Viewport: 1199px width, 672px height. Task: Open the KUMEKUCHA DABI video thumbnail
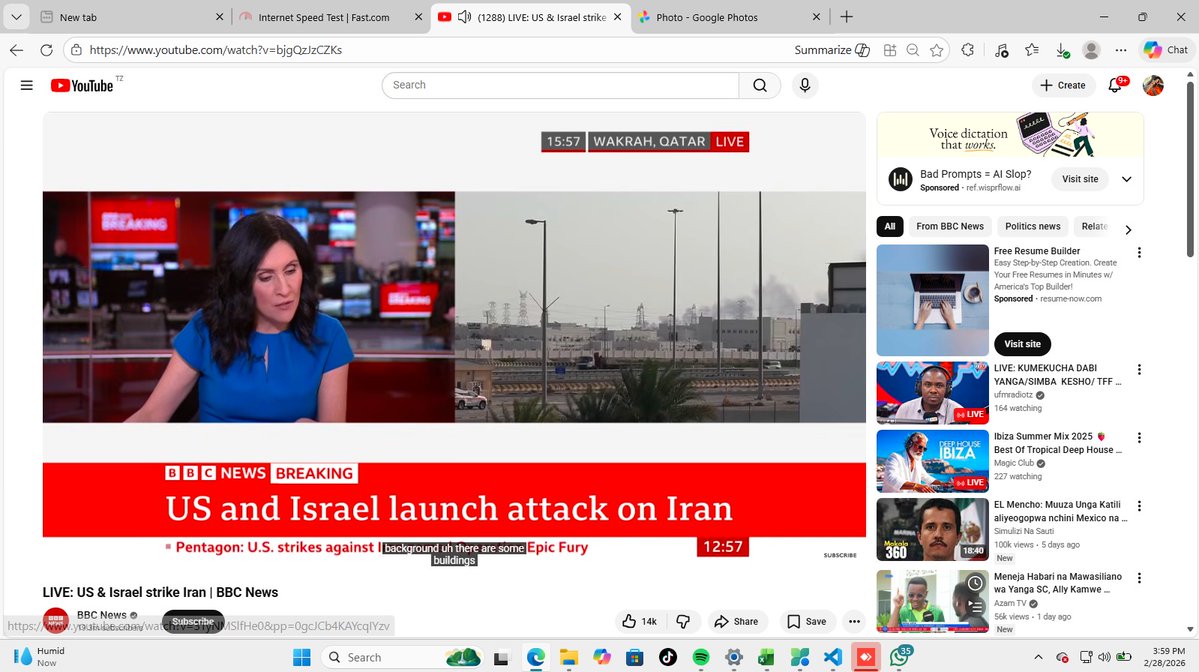click(x=932, y=393)
